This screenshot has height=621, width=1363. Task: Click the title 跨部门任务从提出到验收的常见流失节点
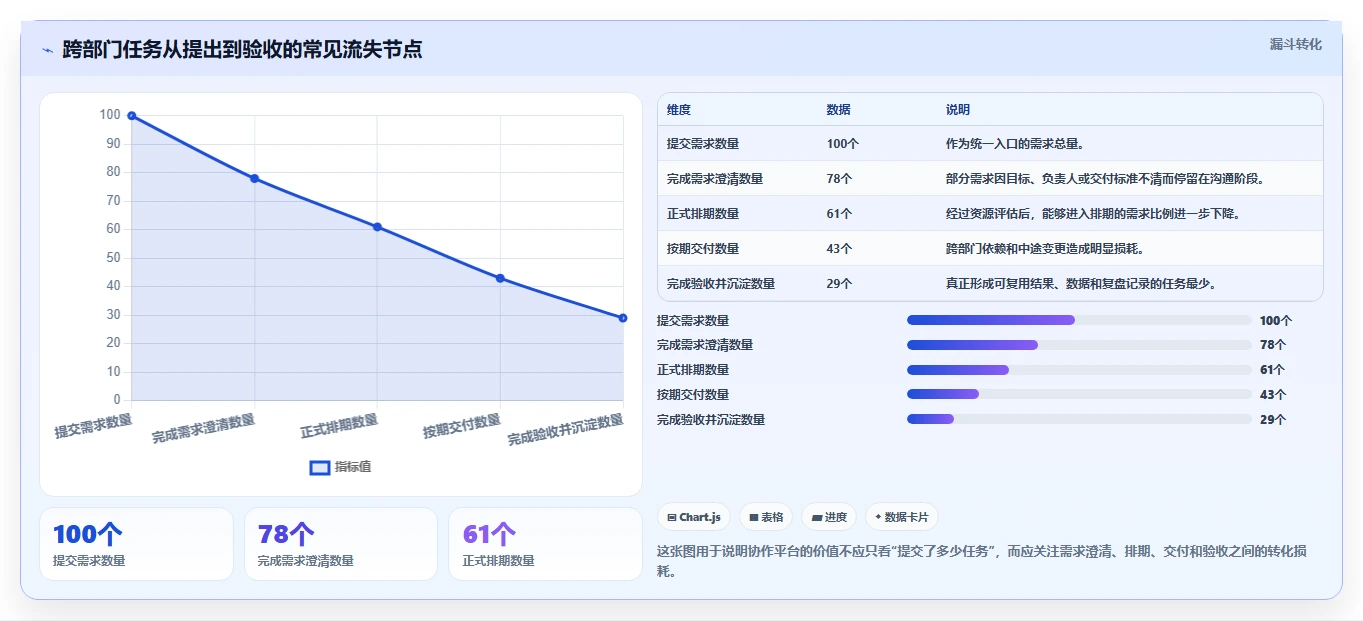(242, 49)
